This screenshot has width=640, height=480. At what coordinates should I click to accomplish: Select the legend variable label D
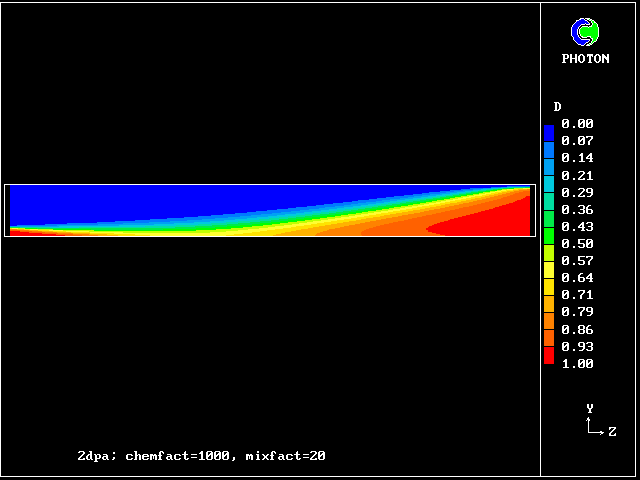click(557, 106)
